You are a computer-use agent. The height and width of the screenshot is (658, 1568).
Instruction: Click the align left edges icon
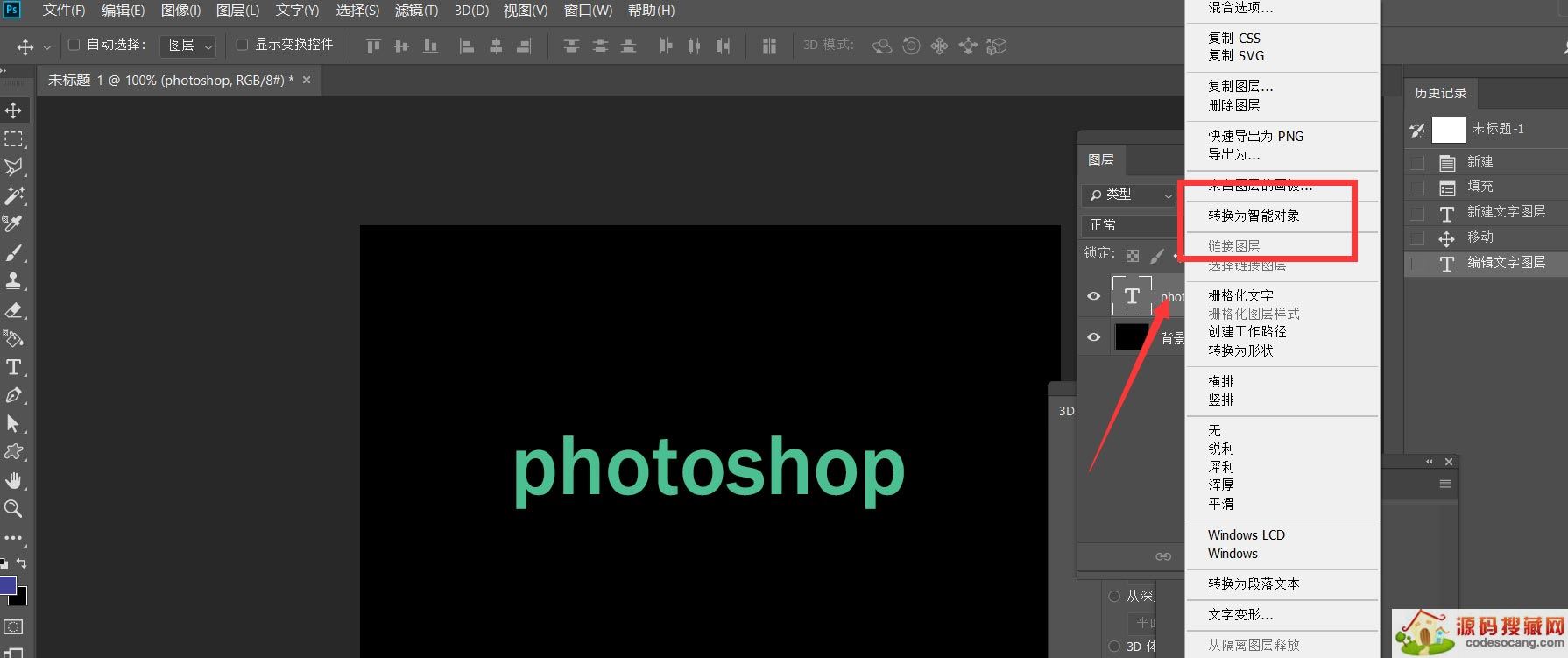(467, 46)
